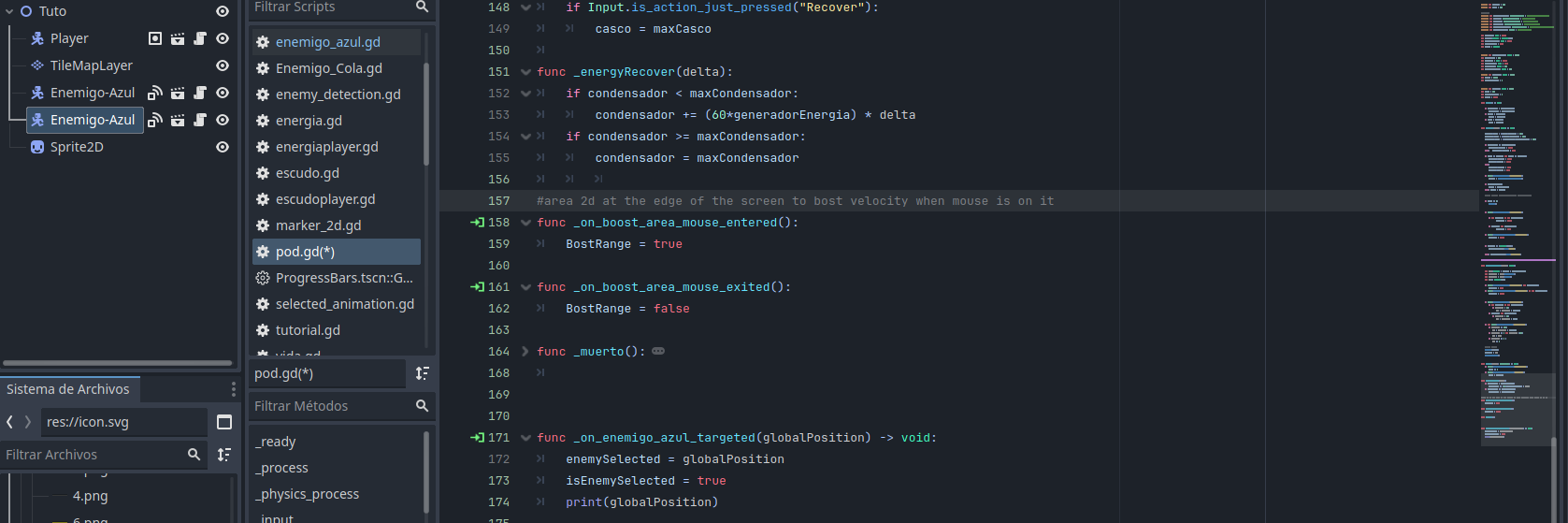
Task: Click the Filtrar Métodos search field
Action: (x=329, y=406)
